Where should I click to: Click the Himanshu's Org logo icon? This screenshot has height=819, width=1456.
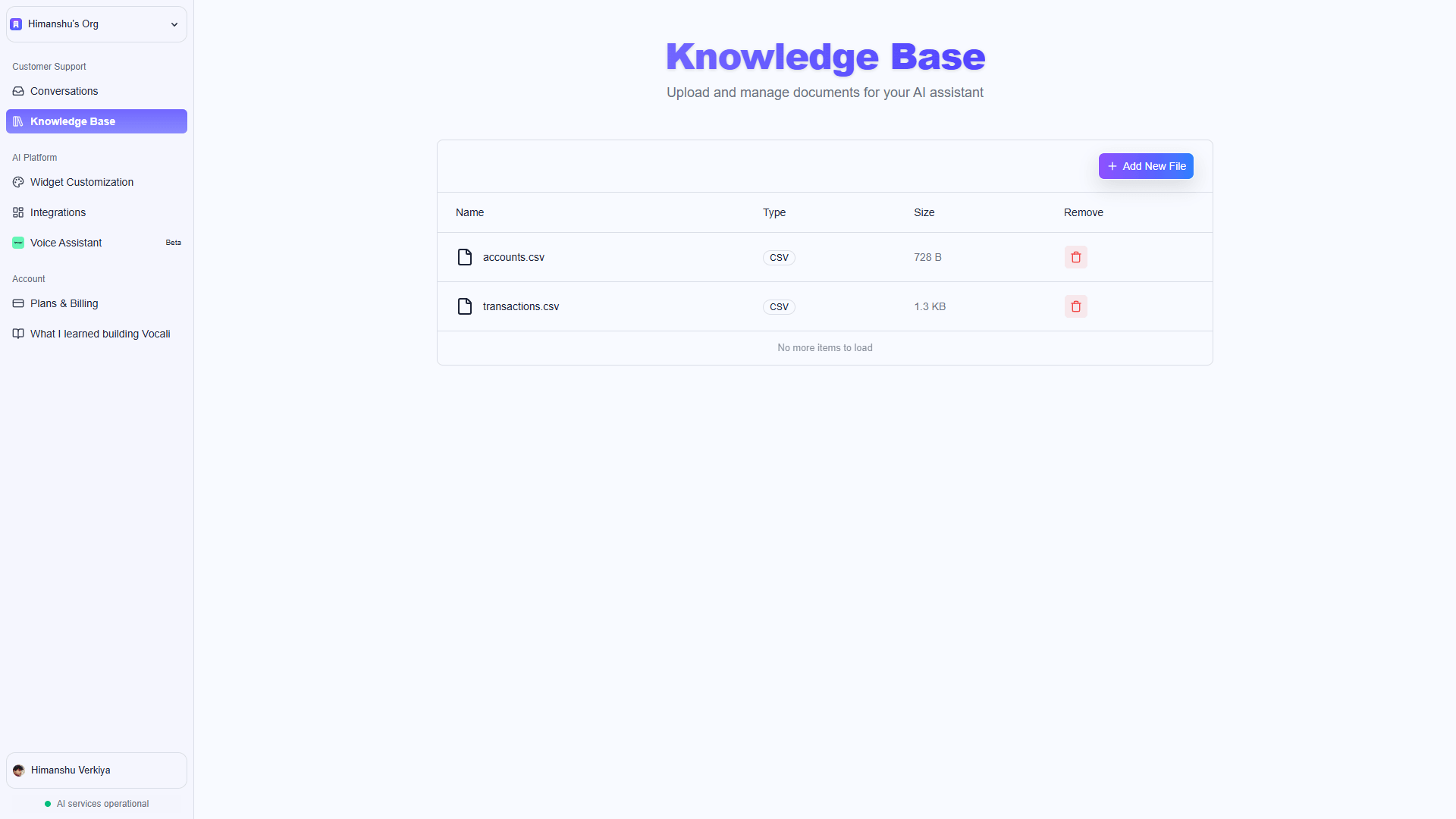pyautogui.click(x=16, y=24)
